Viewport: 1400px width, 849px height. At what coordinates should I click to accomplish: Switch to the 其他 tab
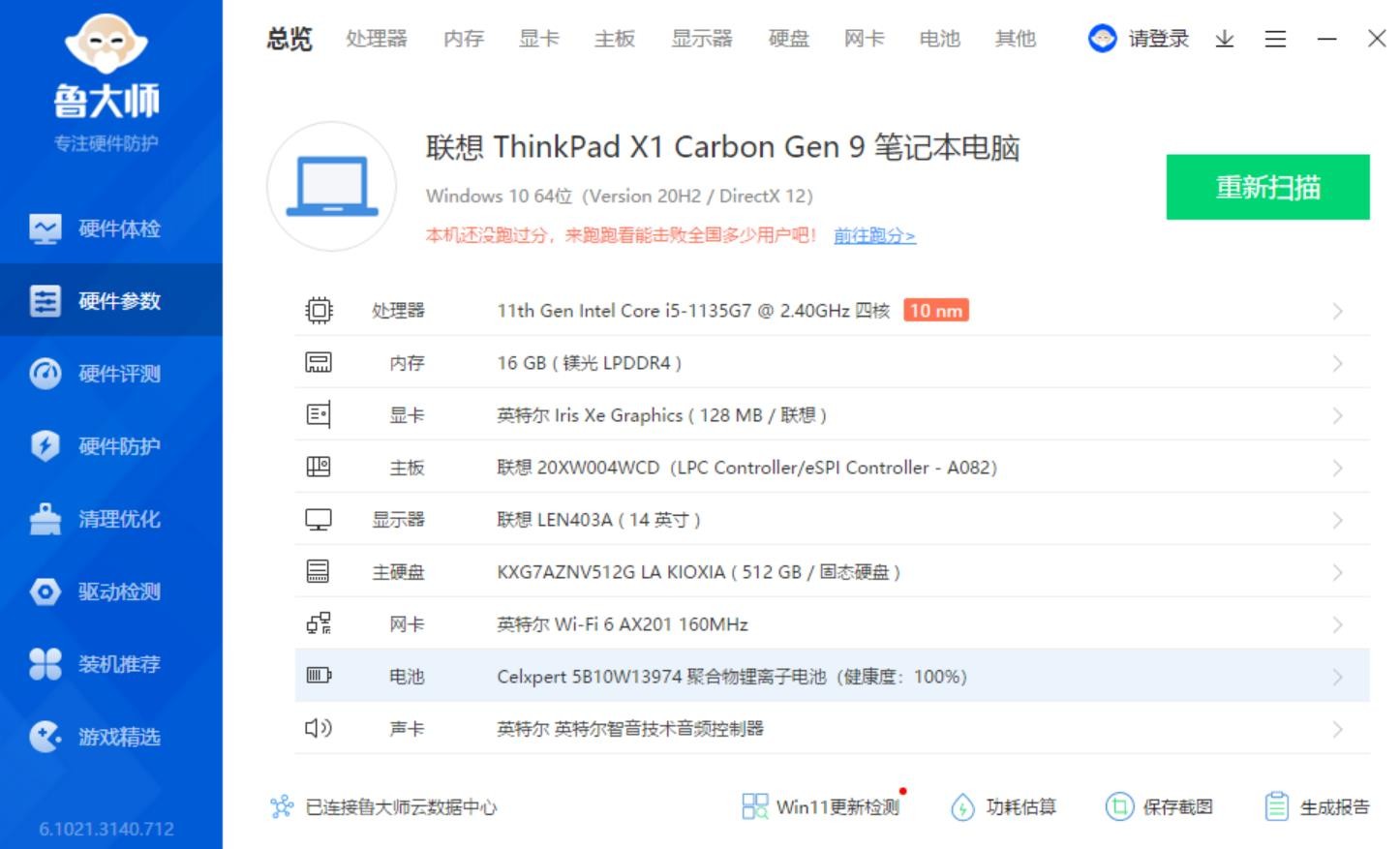pos(1016,39)
